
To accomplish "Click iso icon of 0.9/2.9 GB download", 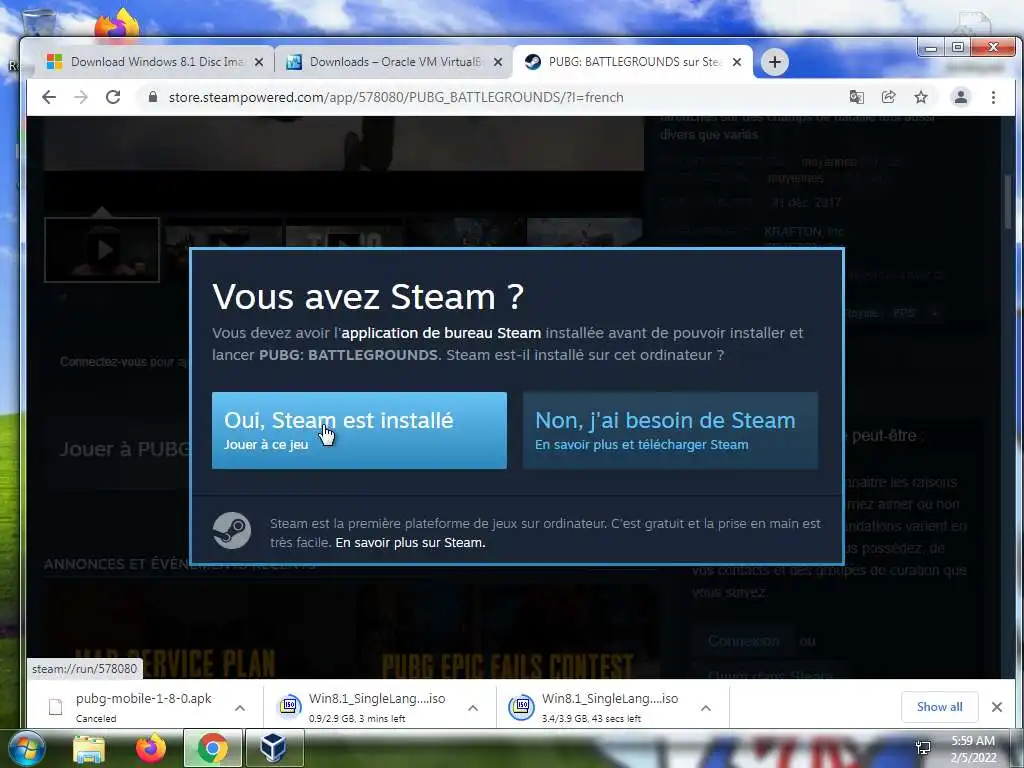I will 288,707.
